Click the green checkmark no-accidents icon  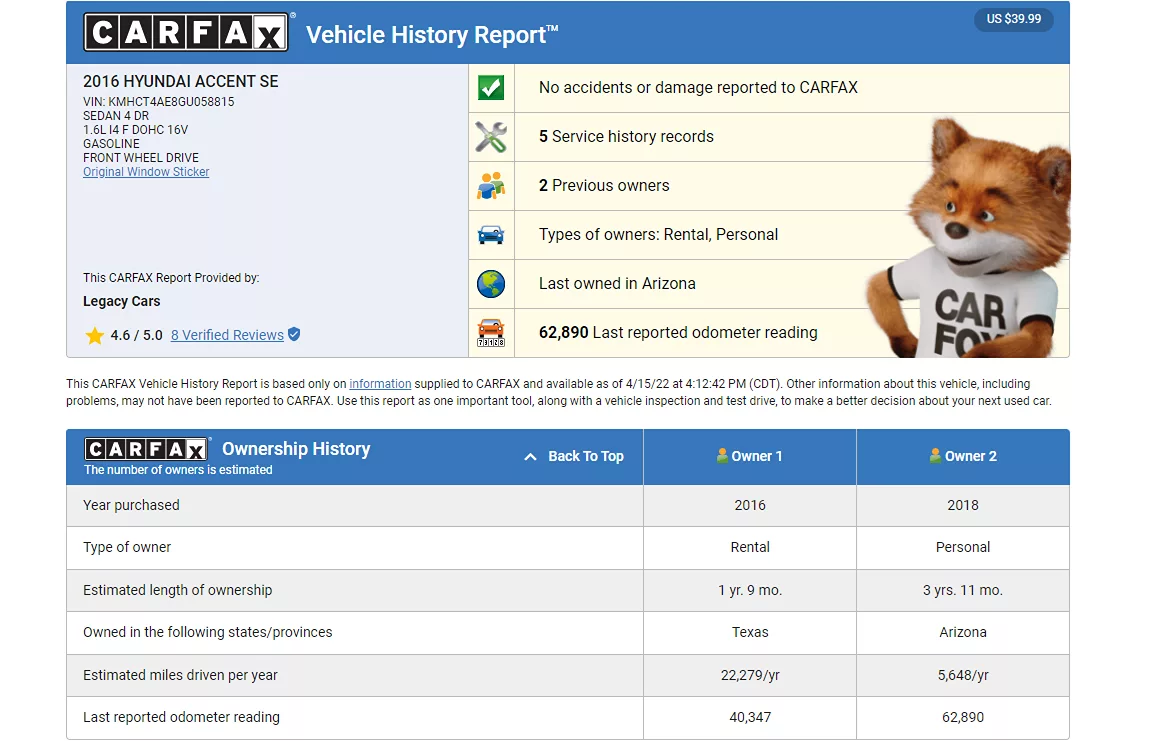491,88
